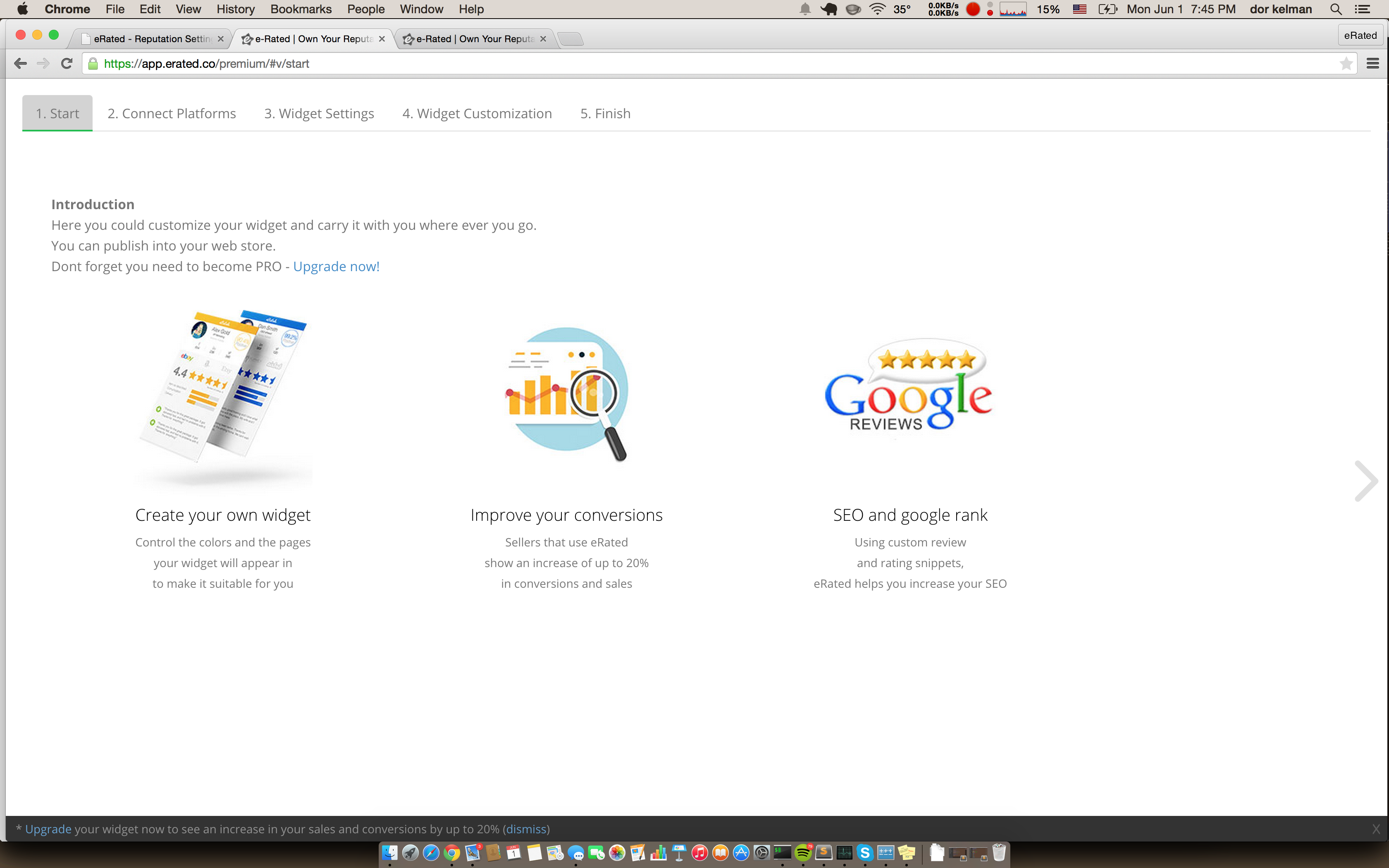Click the Google Reviews logo image
Image resolution: width=1389 pixels, height=868 pixels.
[x=909, y=386]
